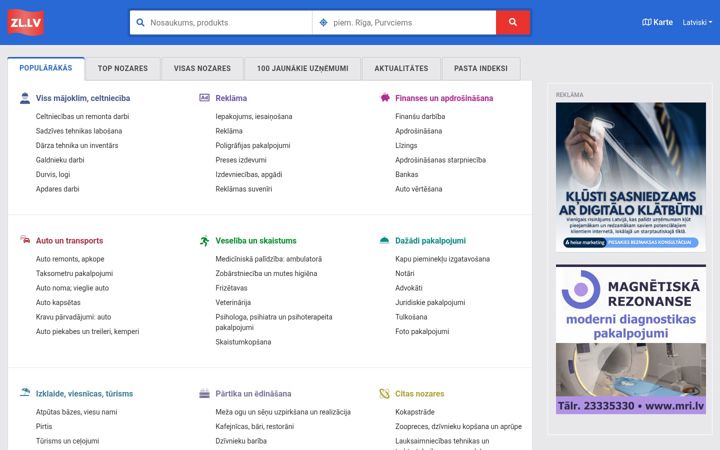Open the Auto un transports heading
Image resolution: width=720 pixels, height=450 pixels.
click(x=69, y=241)
